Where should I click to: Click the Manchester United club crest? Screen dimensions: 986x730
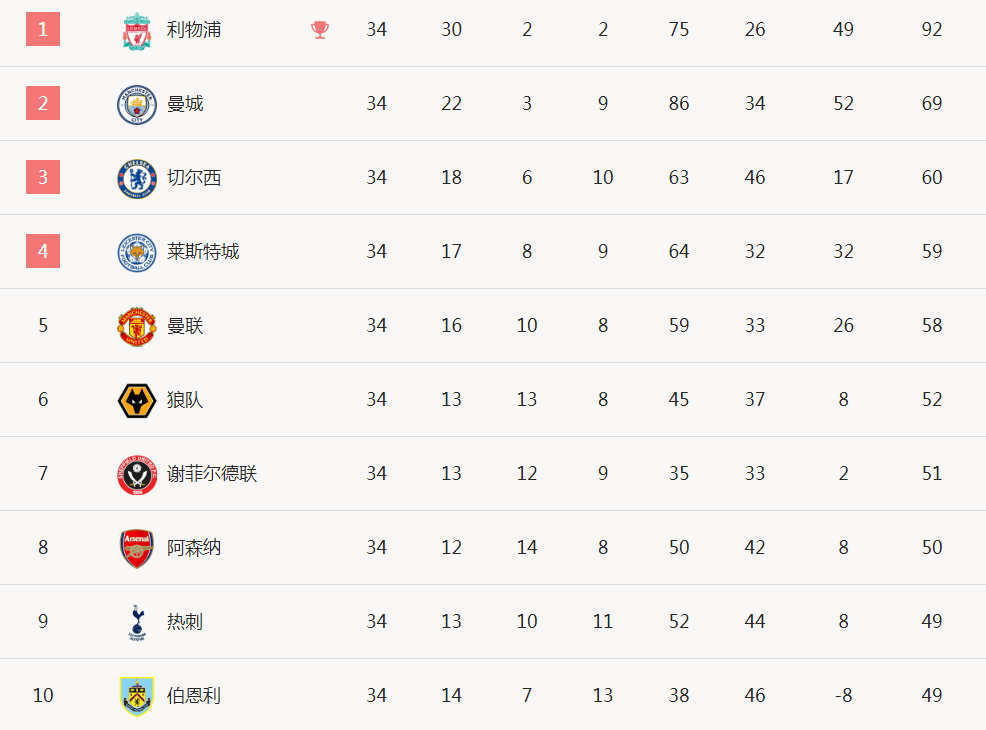coord(136,326)
